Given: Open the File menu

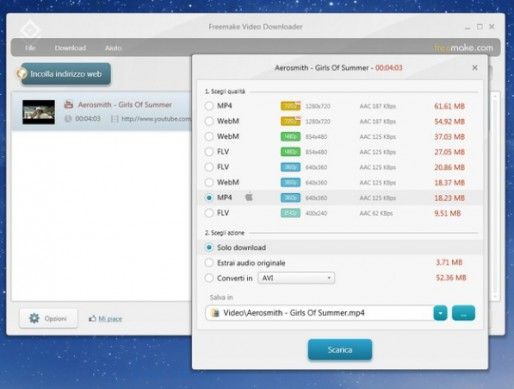Looking at the screenshot, I should point(30,48).
